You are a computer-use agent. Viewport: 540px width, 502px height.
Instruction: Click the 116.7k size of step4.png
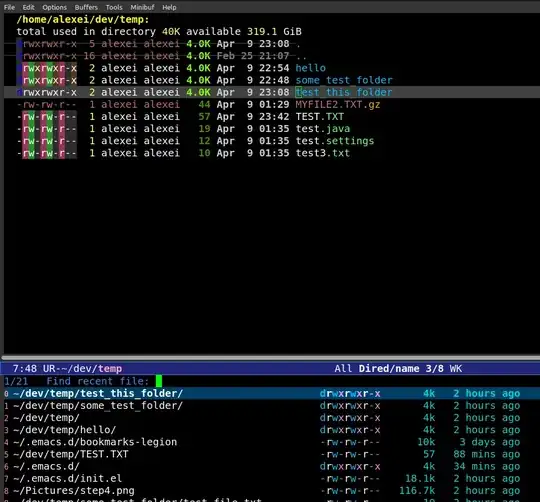pyautogui.click(x=417, y=491)
